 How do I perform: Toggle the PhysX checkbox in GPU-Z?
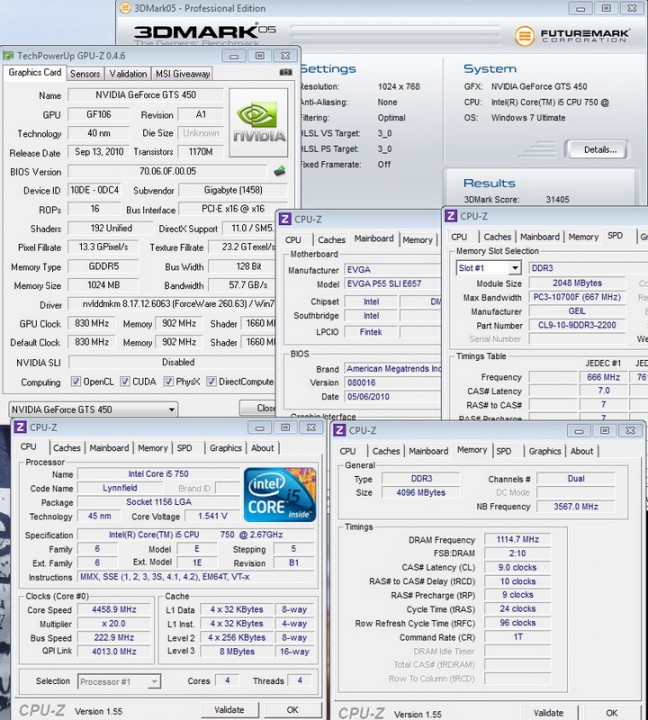point(169,382)
